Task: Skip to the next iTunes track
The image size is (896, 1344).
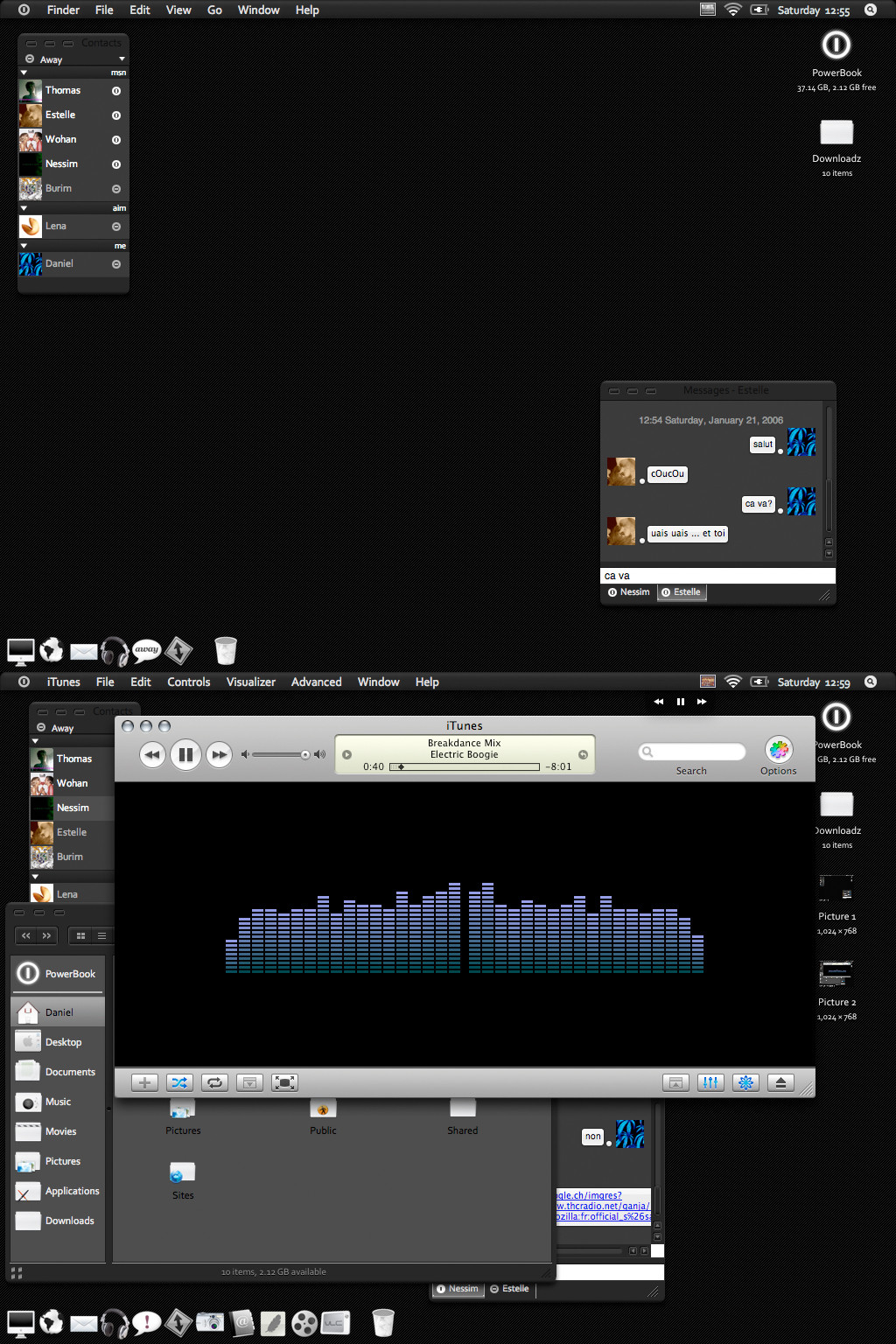Action: pyautogui.click(x=220, y=754)
